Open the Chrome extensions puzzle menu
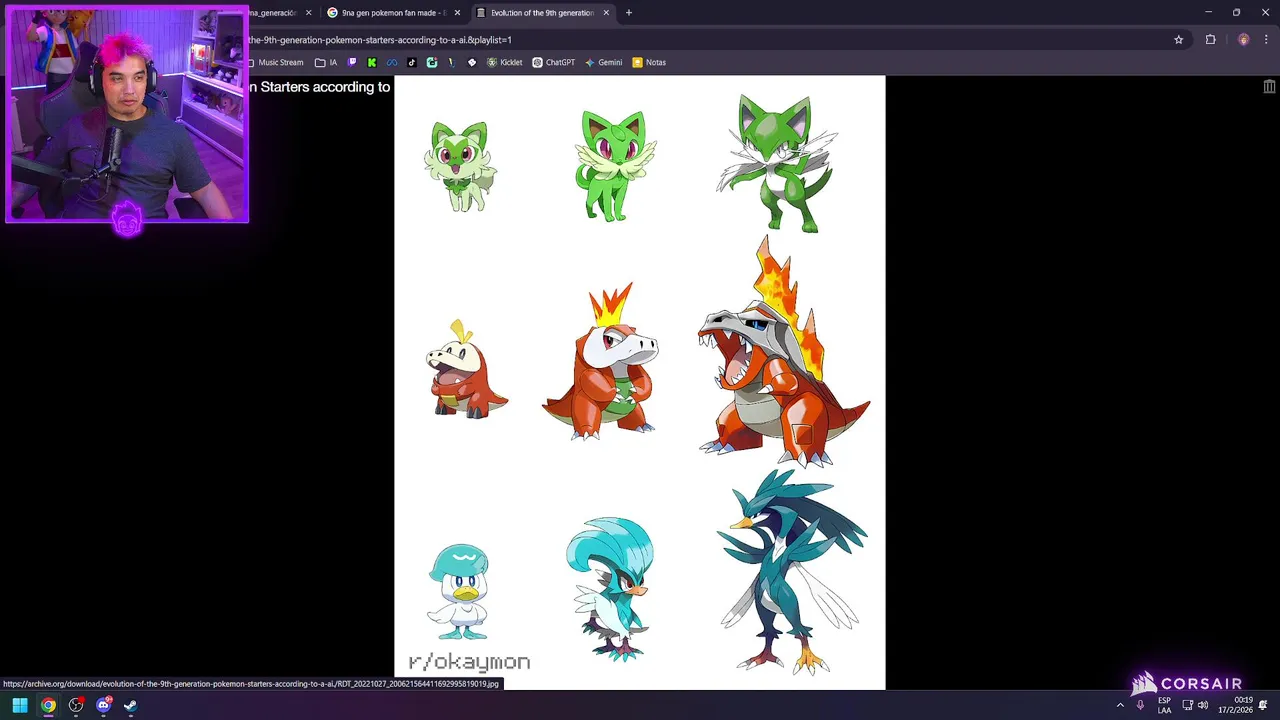 pyautogui.click(x=1210, y=40)
